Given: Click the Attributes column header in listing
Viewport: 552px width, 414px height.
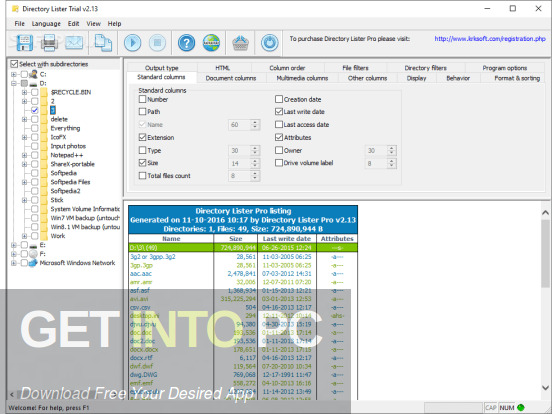Looking at the screenshot, I should 337,239.
